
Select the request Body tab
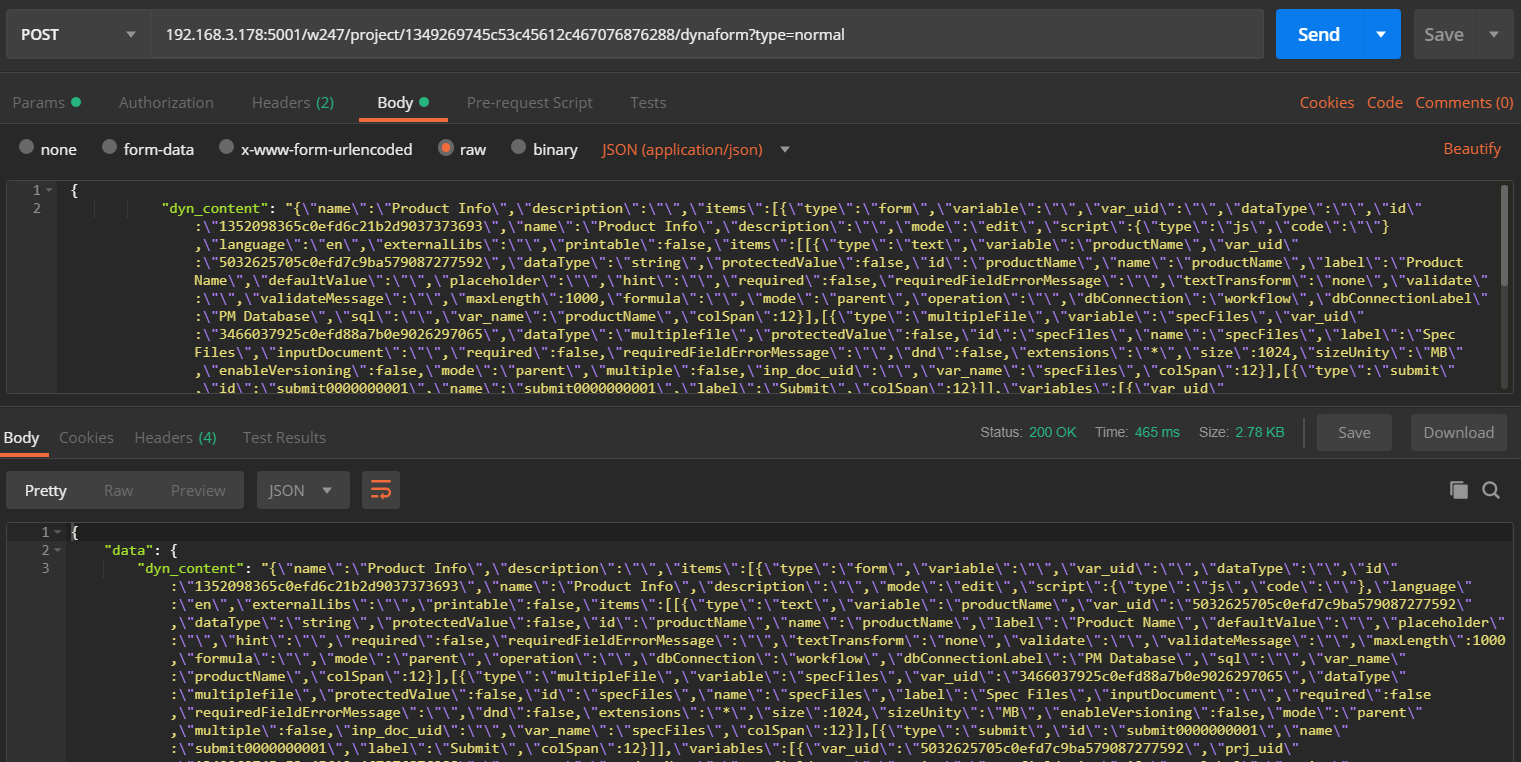402,102
